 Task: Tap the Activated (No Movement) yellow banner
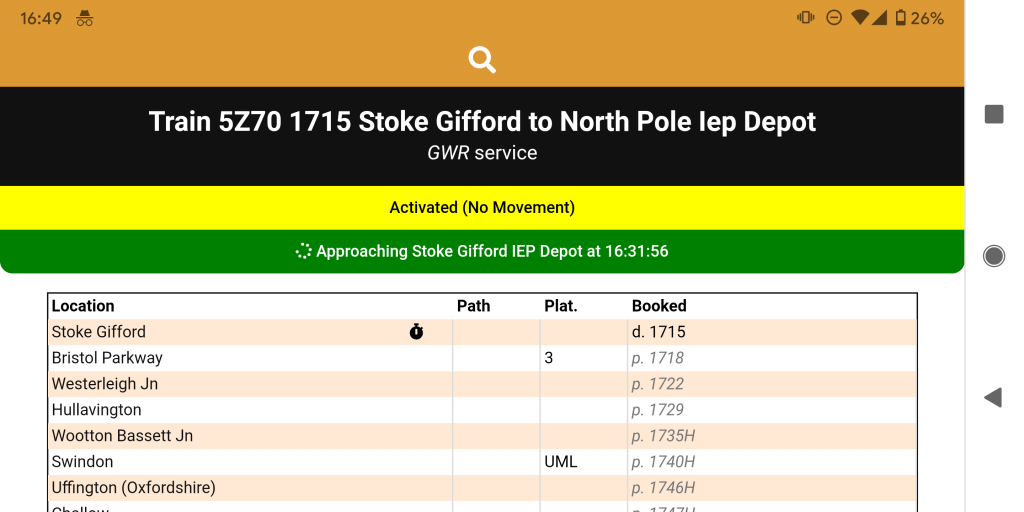(x=482, y=208)
